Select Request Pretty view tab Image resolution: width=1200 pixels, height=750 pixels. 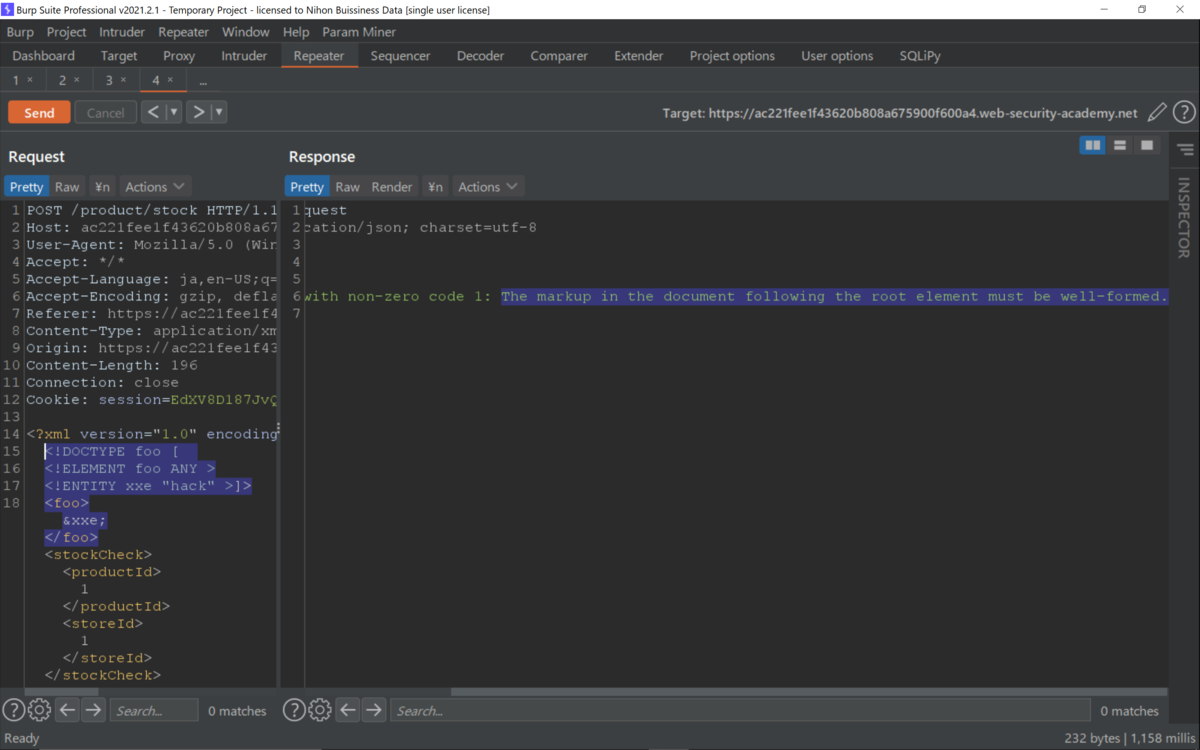[x=27, y=187]
